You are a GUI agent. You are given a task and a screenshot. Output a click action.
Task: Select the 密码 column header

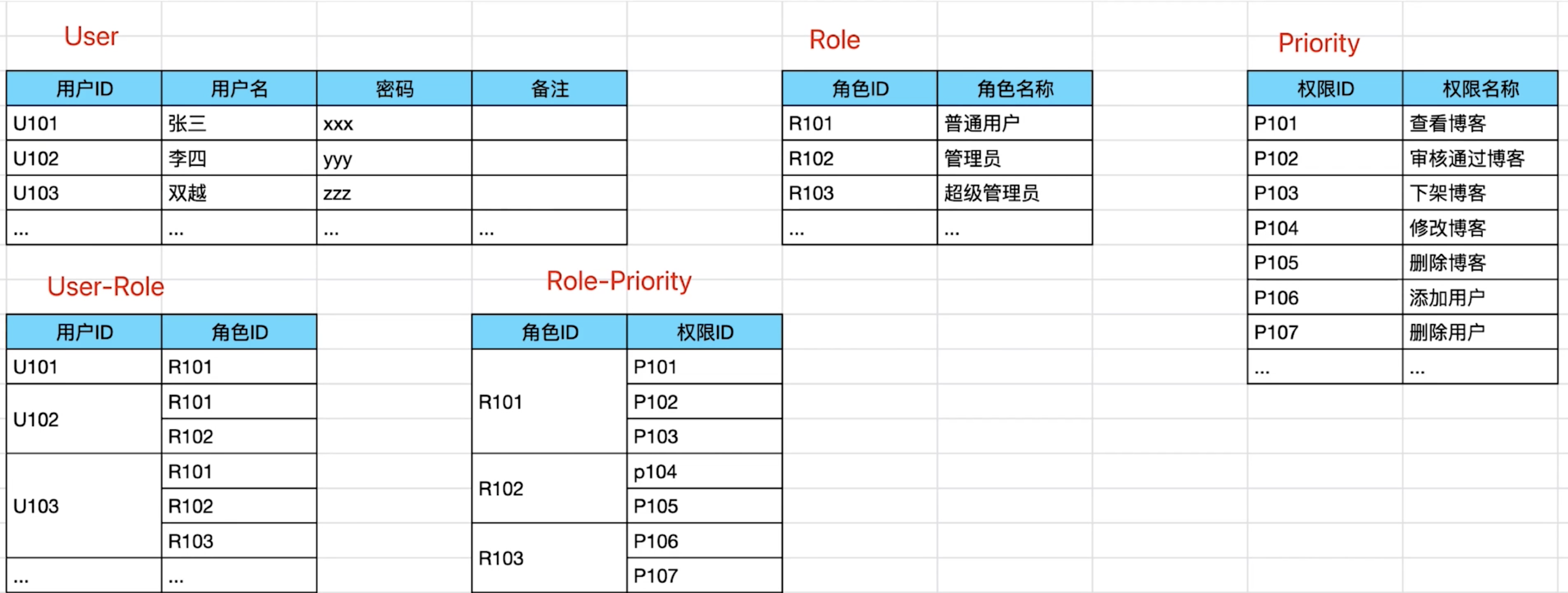[394, 89]
